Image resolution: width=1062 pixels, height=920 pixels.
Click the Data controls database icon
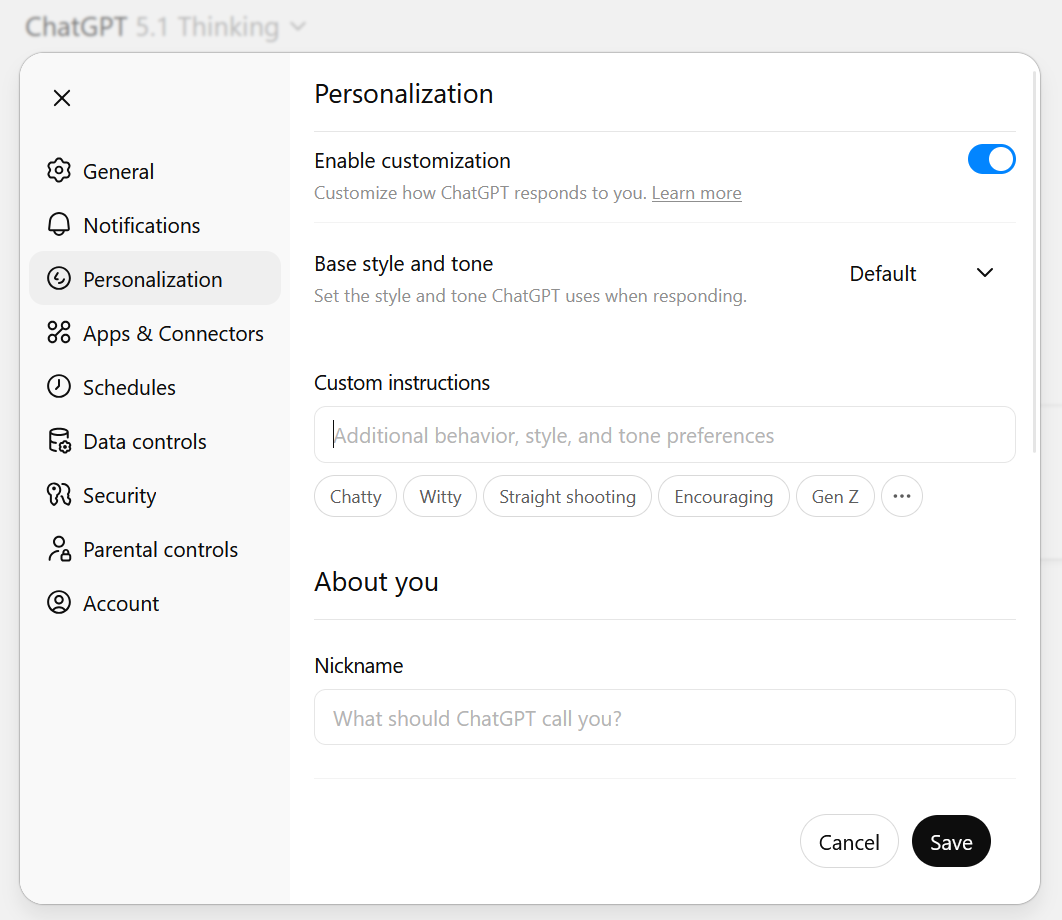59,441
